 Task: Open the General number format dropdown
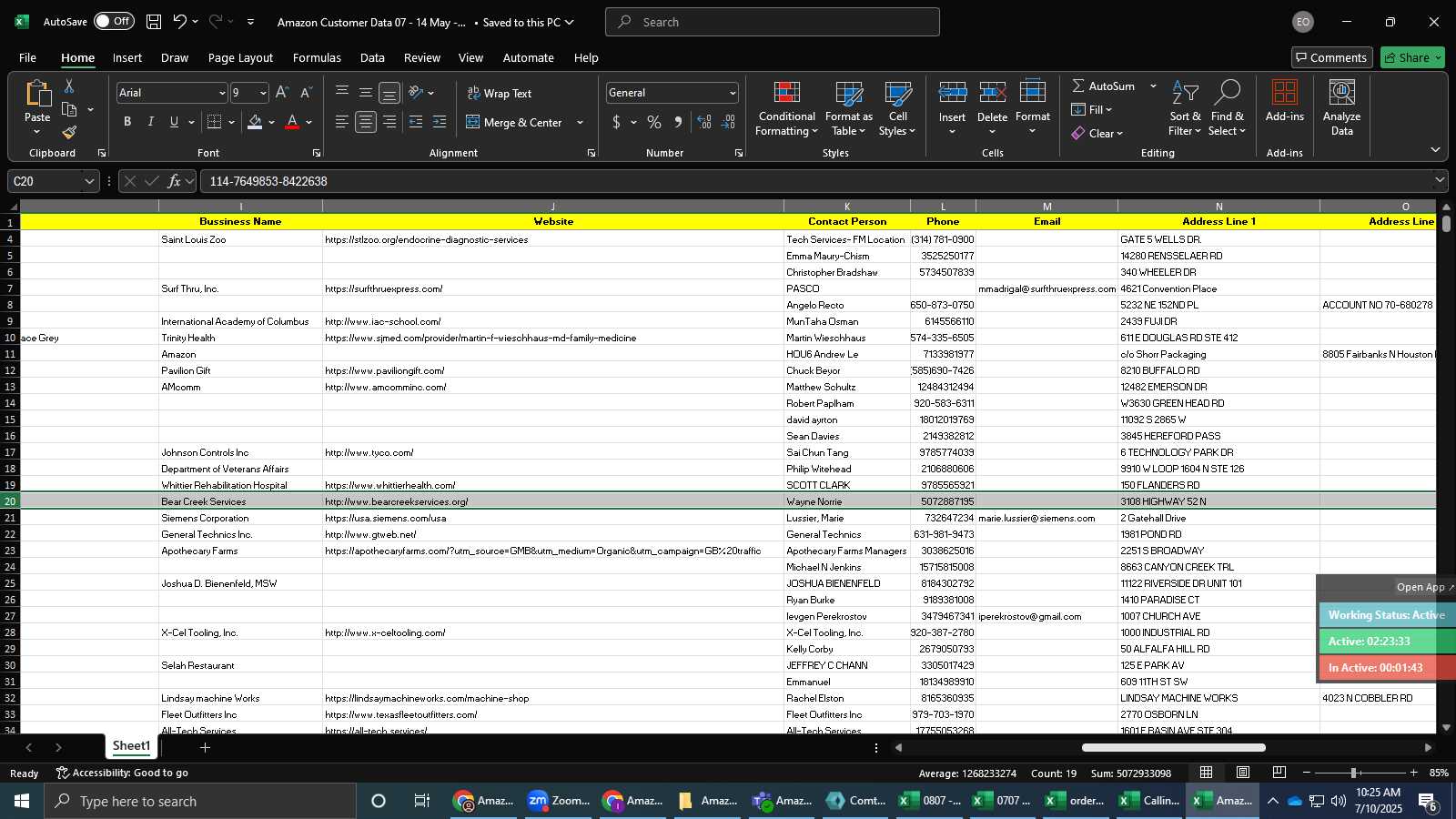(733, 93)
